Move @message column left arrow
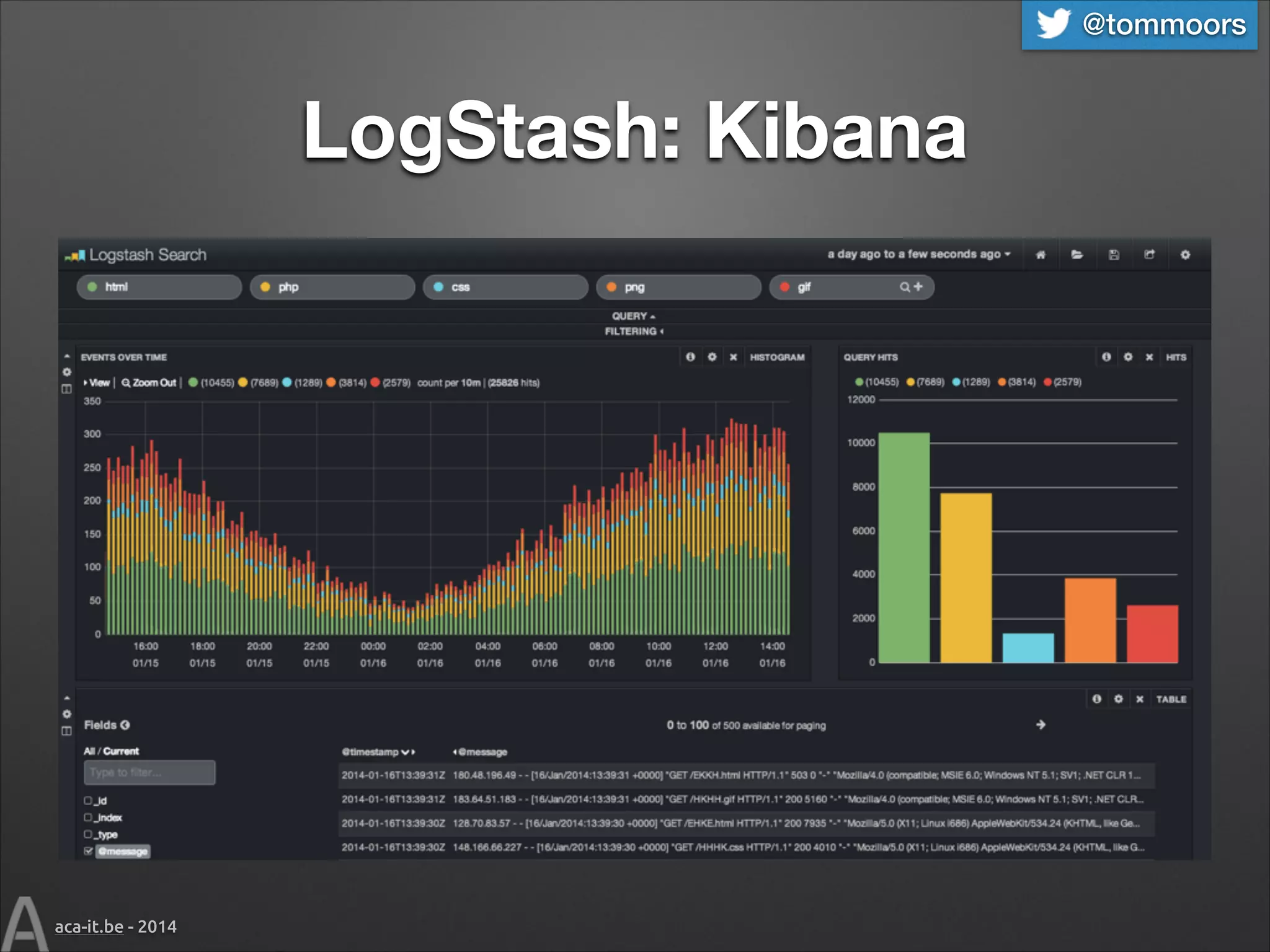1270x952 pixels. pos(455,752)
